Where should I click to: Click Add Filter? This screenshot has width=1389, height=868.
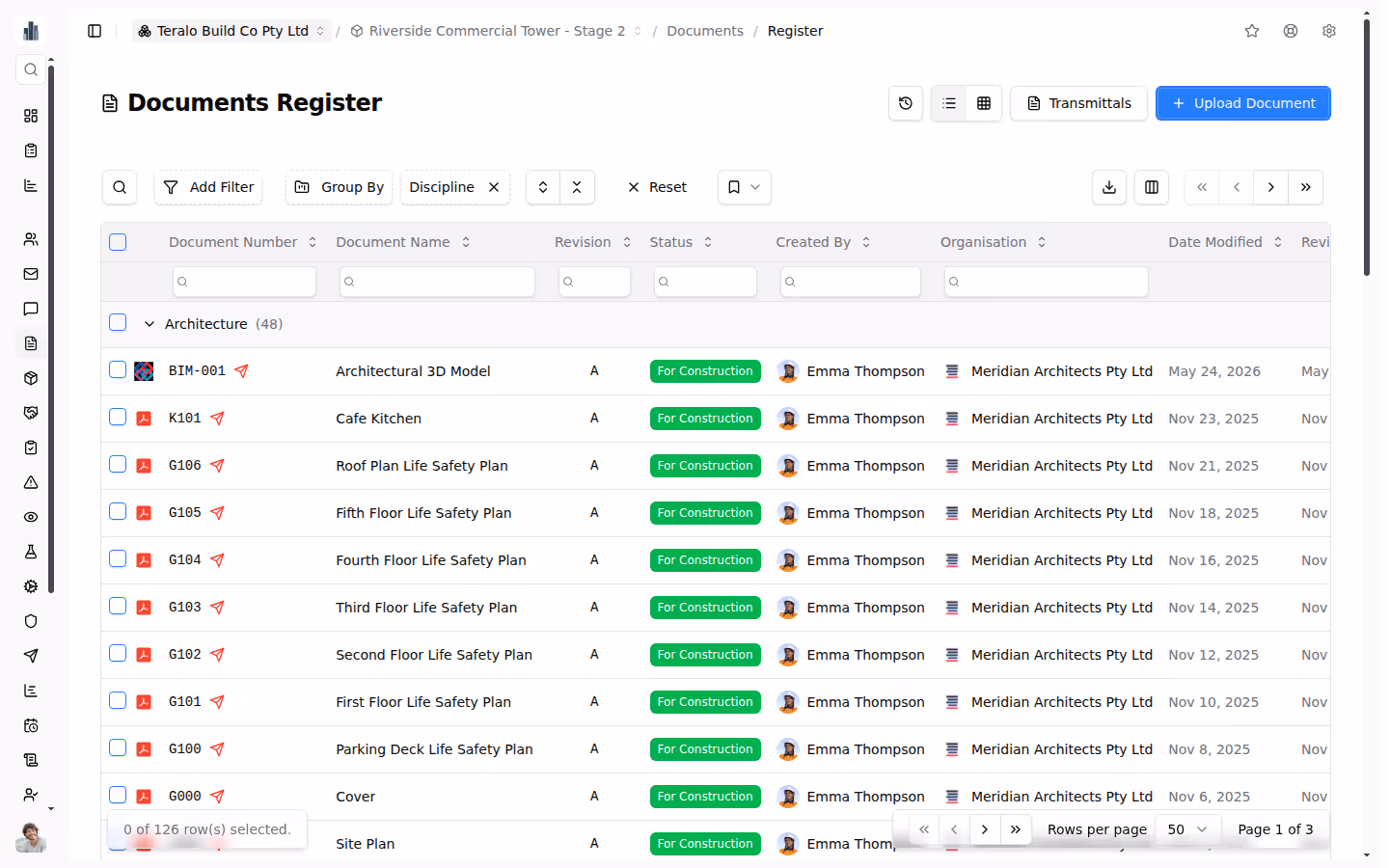208,187
